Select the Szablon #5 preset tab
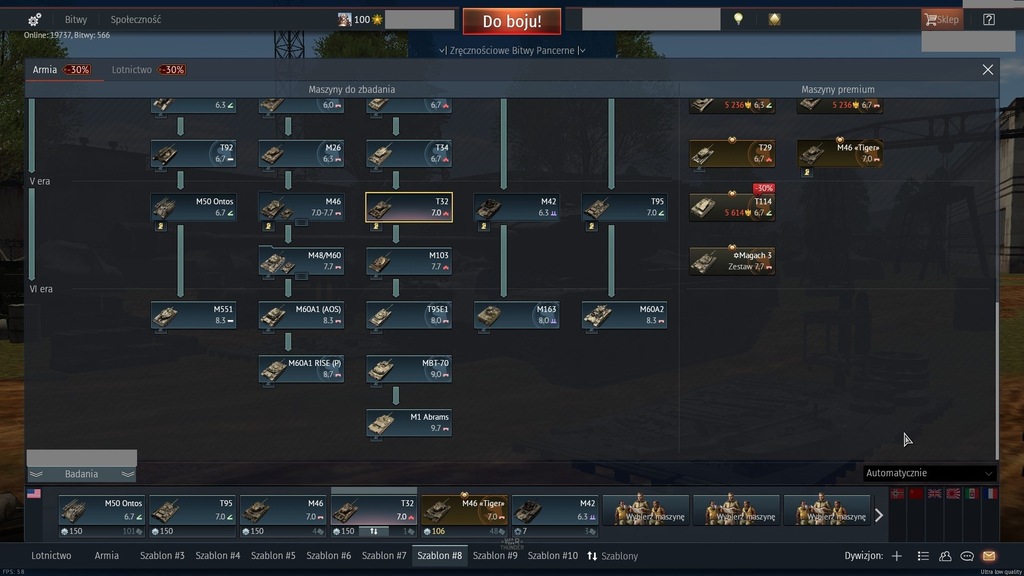 click(273, 556)
